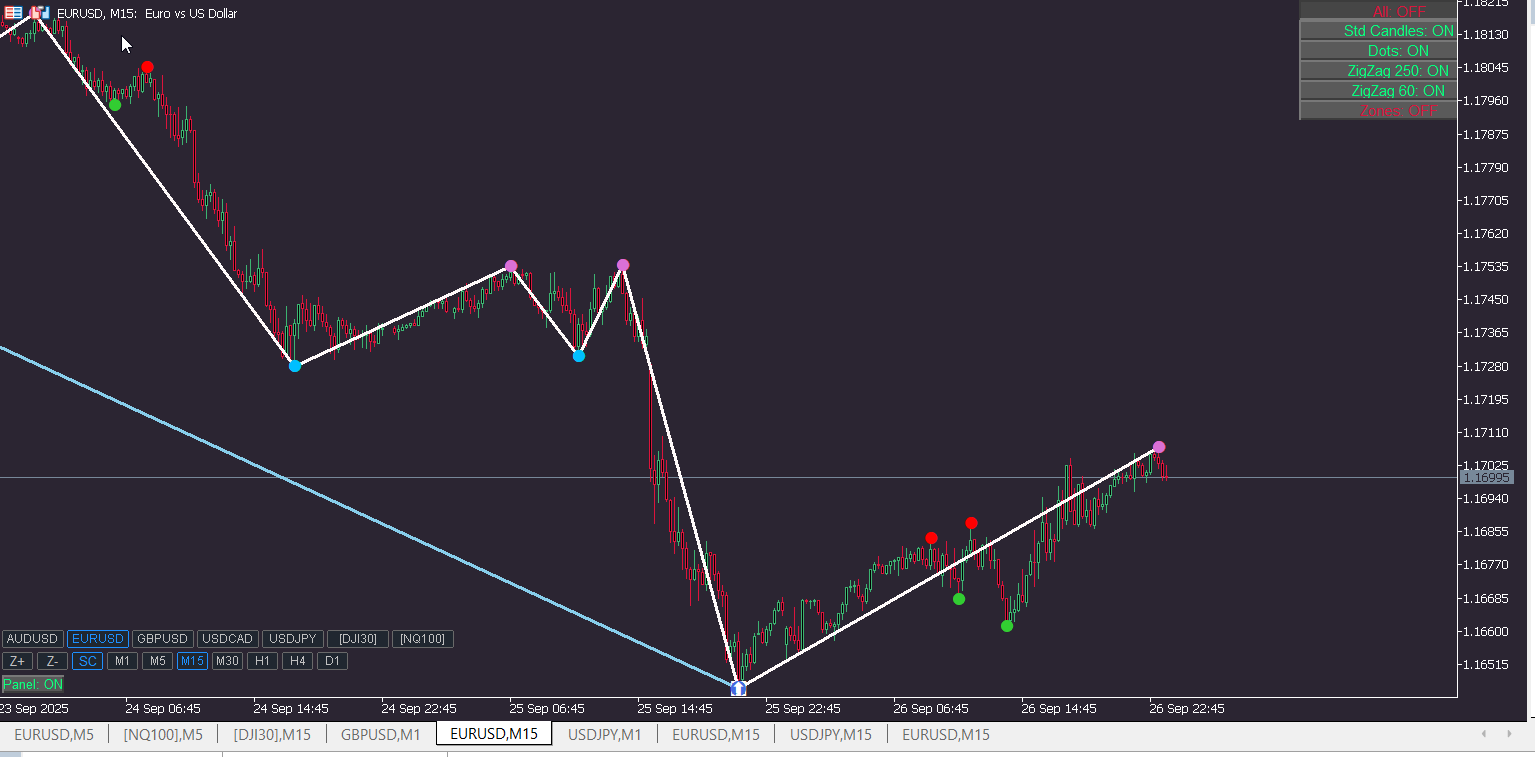Select the pink dot at the latest high
The image size is (1535, 757).
(x=1158, y=447)
